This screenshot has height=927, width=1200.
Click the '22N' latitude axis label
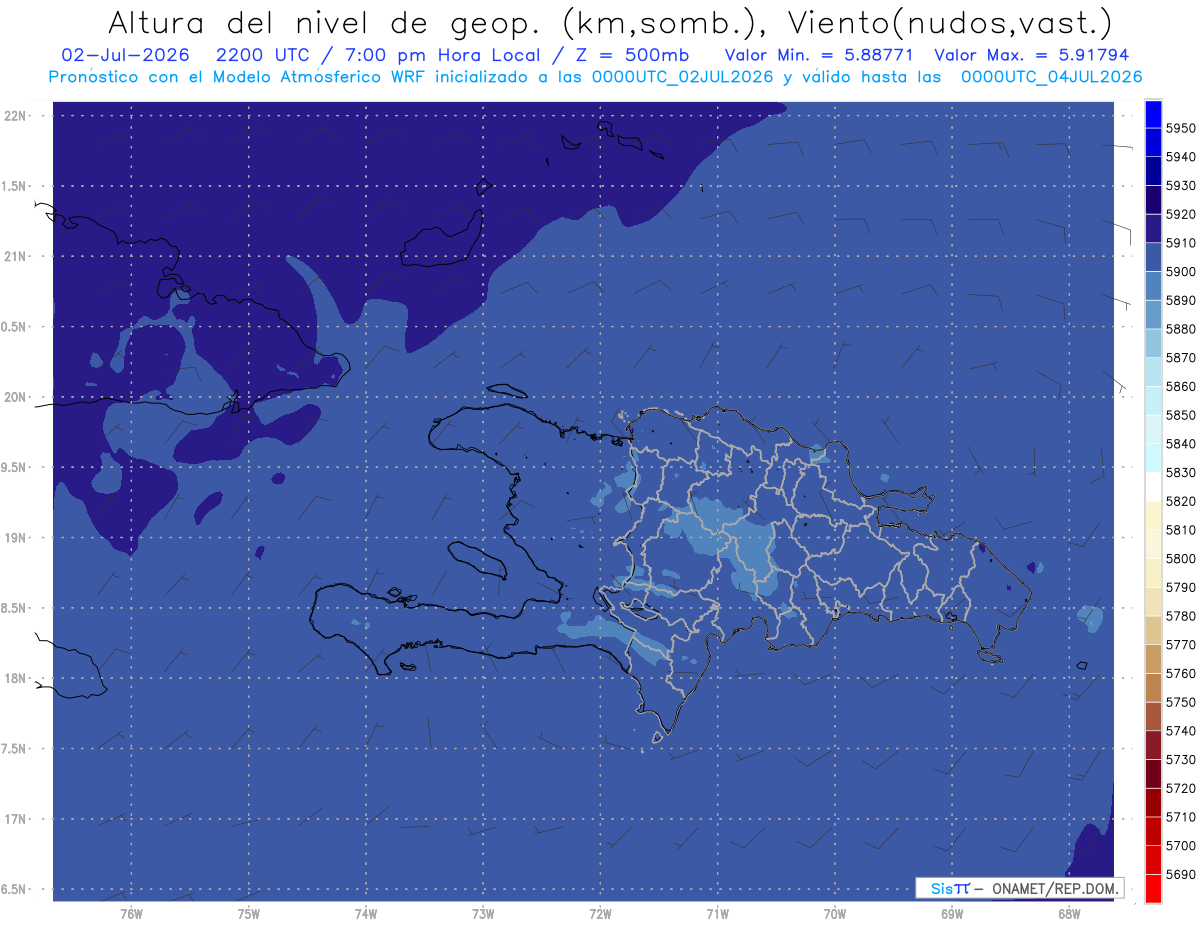click(16, 115)
